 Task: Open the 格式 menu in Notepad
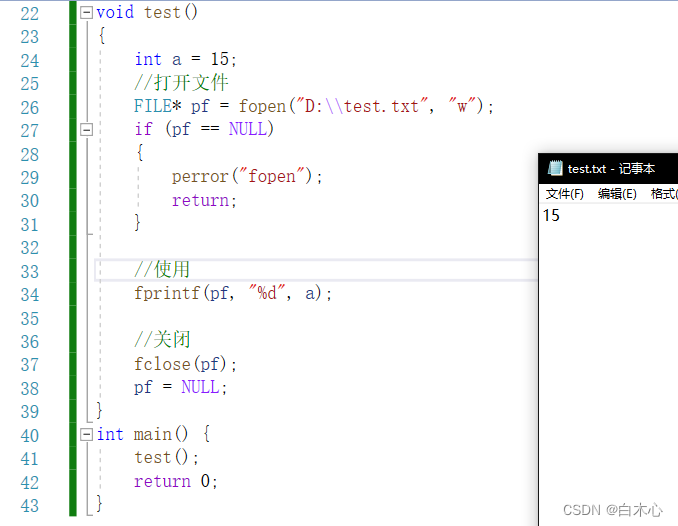pos(664,194)
